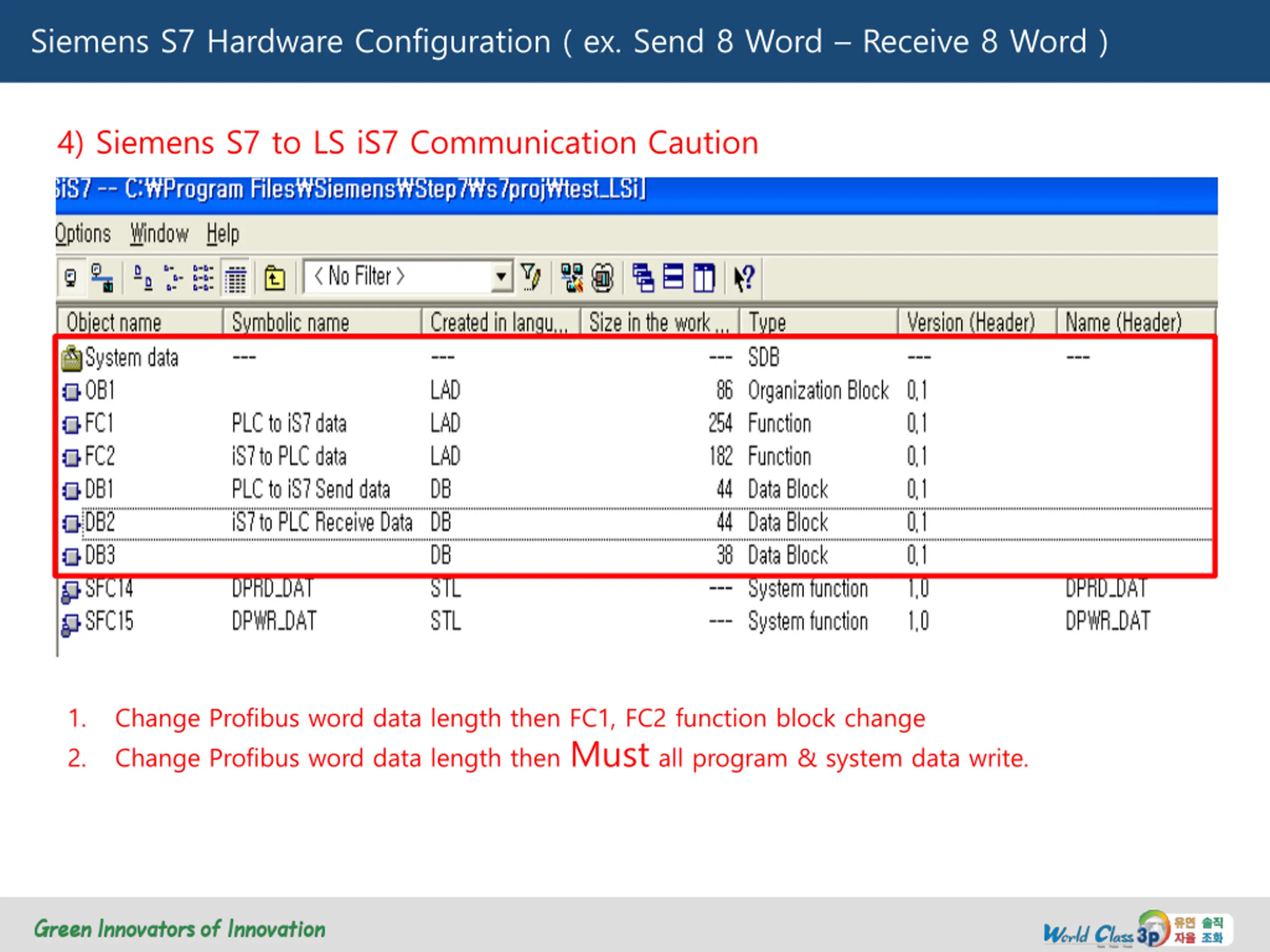Screen dimensions: 1270x952
Task: Click the window title bar path text
Action: tap(351, 189)
